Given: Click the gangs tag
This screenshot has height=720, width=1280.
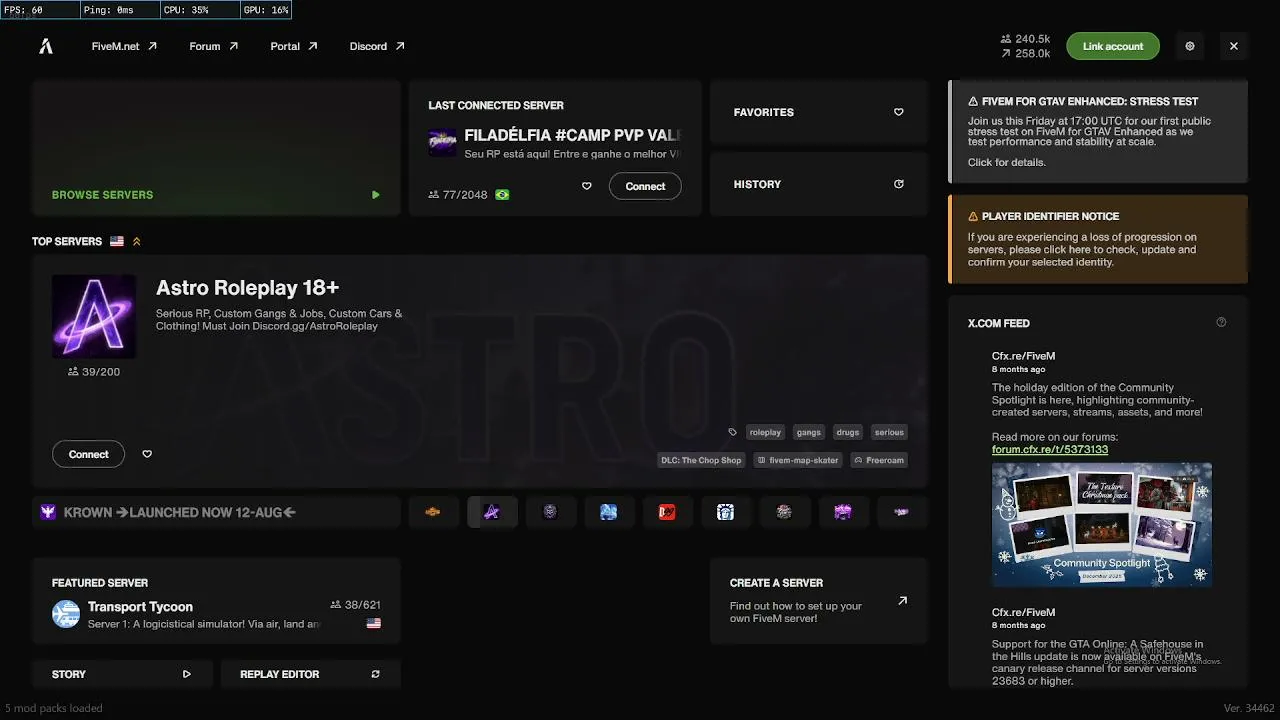Looking at the screenshot, I should click(809, 432).
